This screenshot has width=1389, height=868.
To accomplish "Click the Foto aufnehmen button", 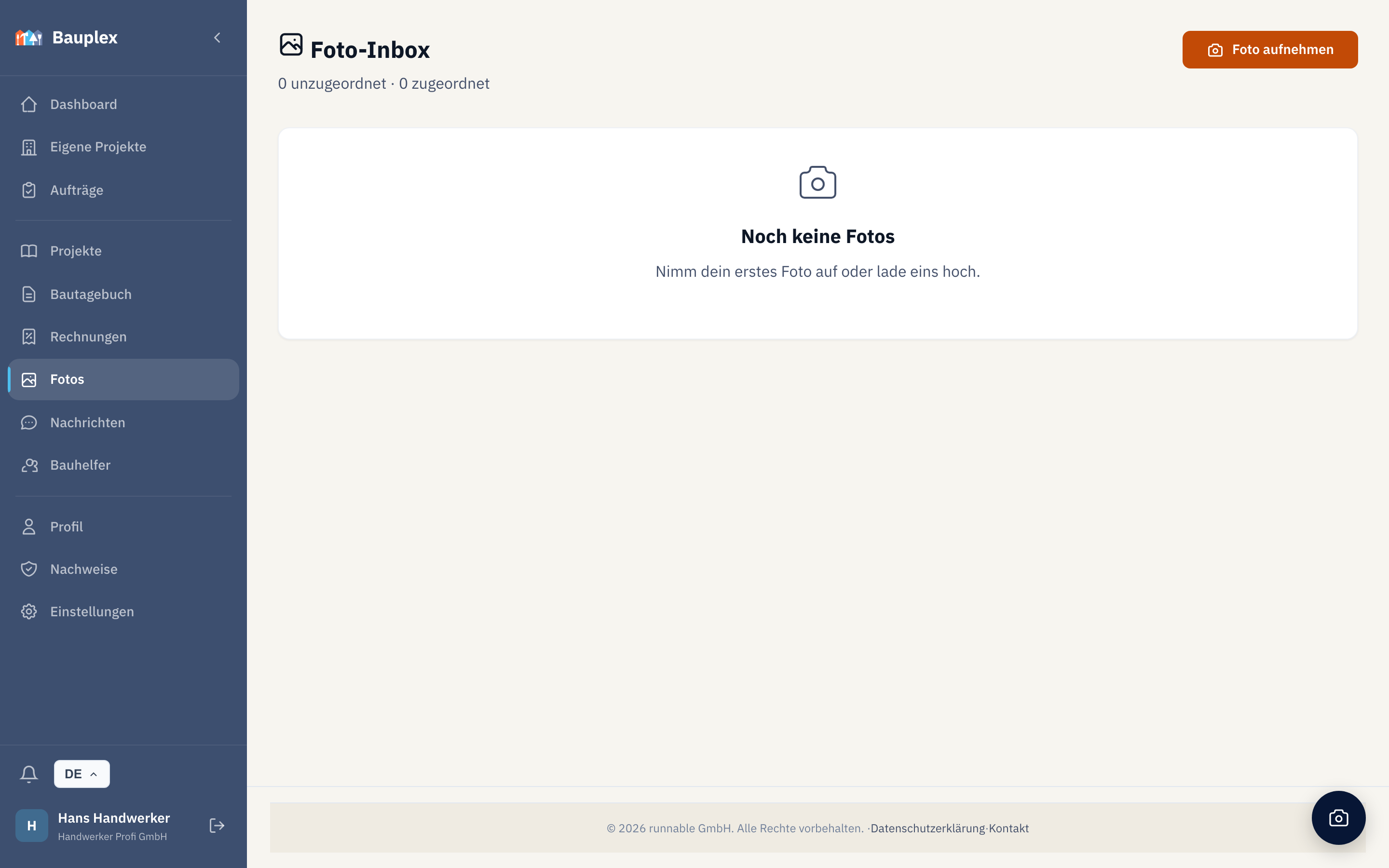I will coord(1269,49).
